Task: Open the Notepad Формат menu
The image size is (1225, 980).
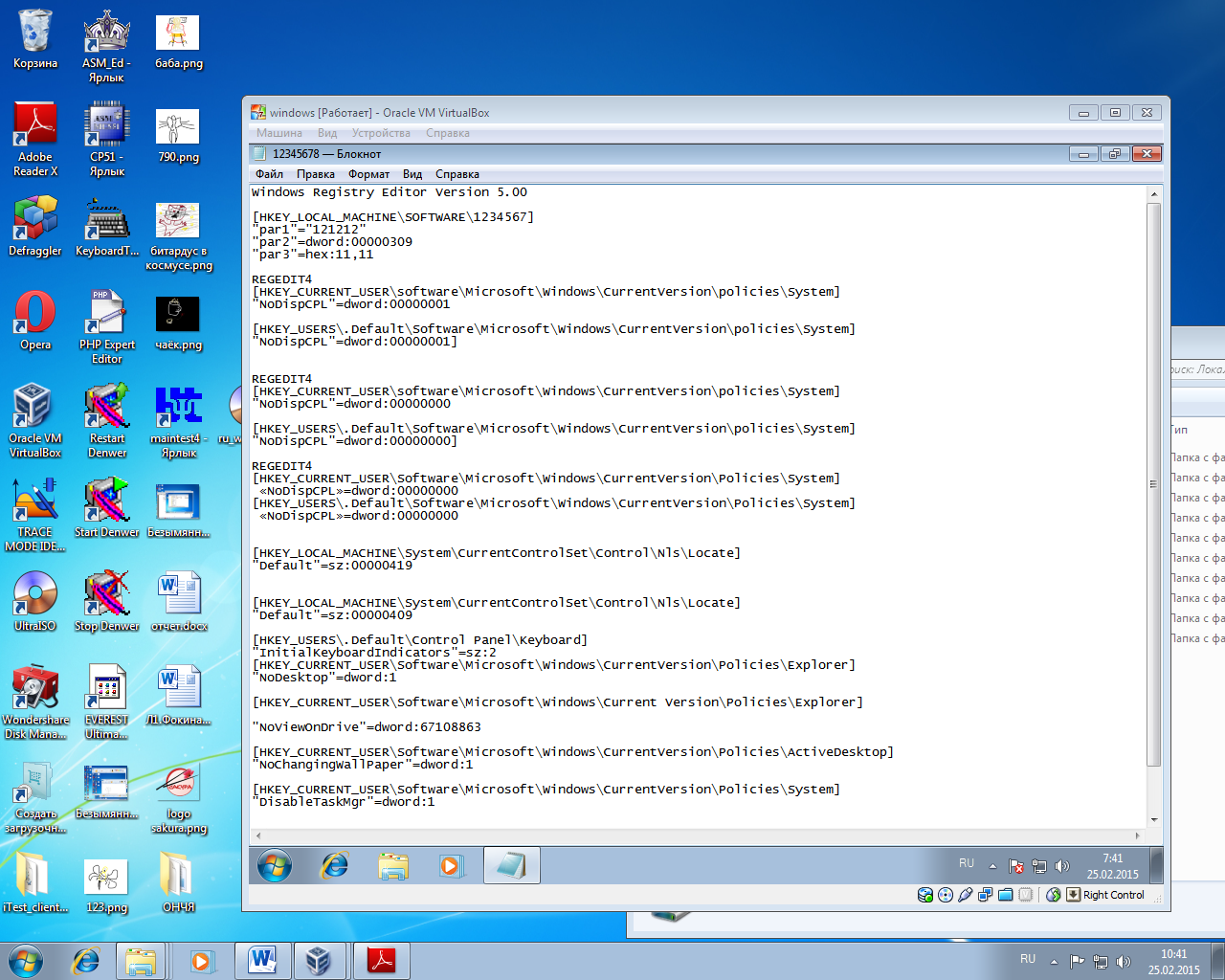Action: click(368, 174)
